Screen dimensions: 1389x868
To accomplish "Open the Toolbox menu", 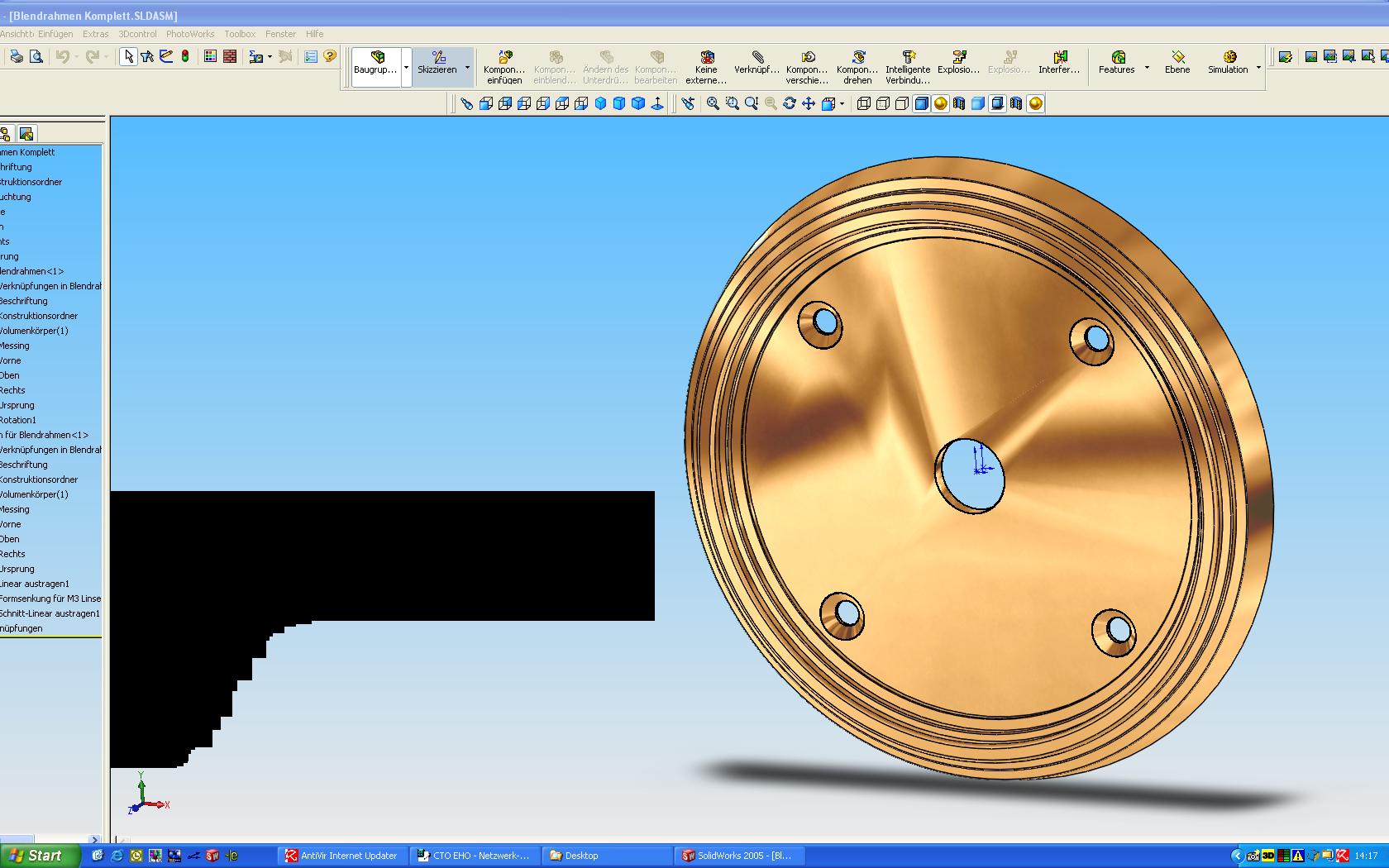I will tap(240, 34).
